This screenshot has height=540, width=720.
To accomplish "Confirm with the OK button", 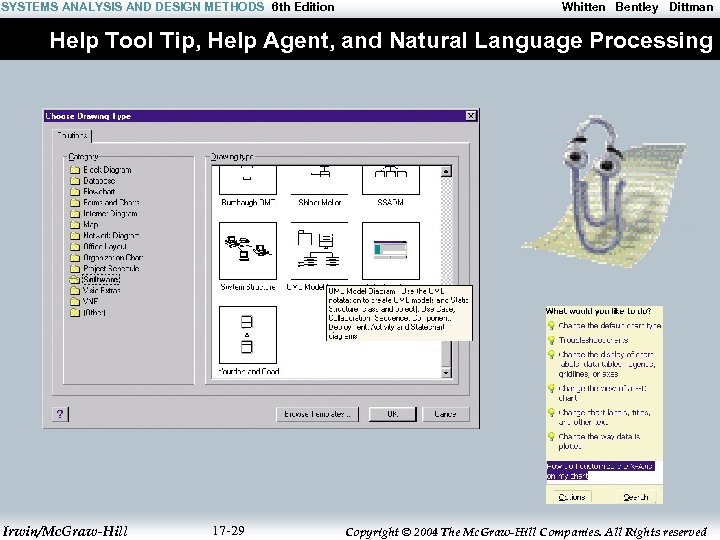I will [x=393, y=414].
